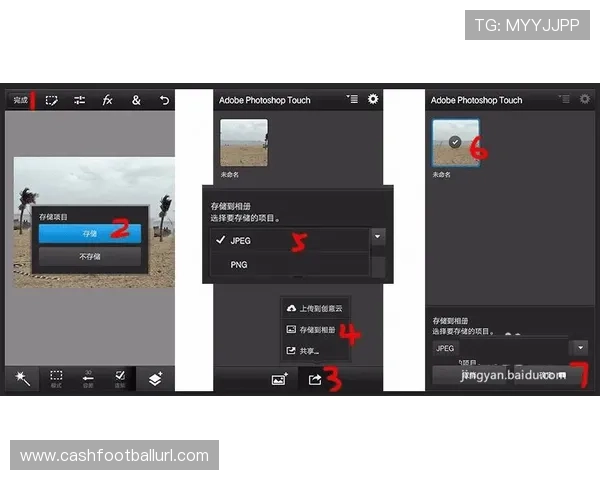
Task: Select 存储到相册 save to camera roll
Action: pyautogui.click(x=315, y=330)
